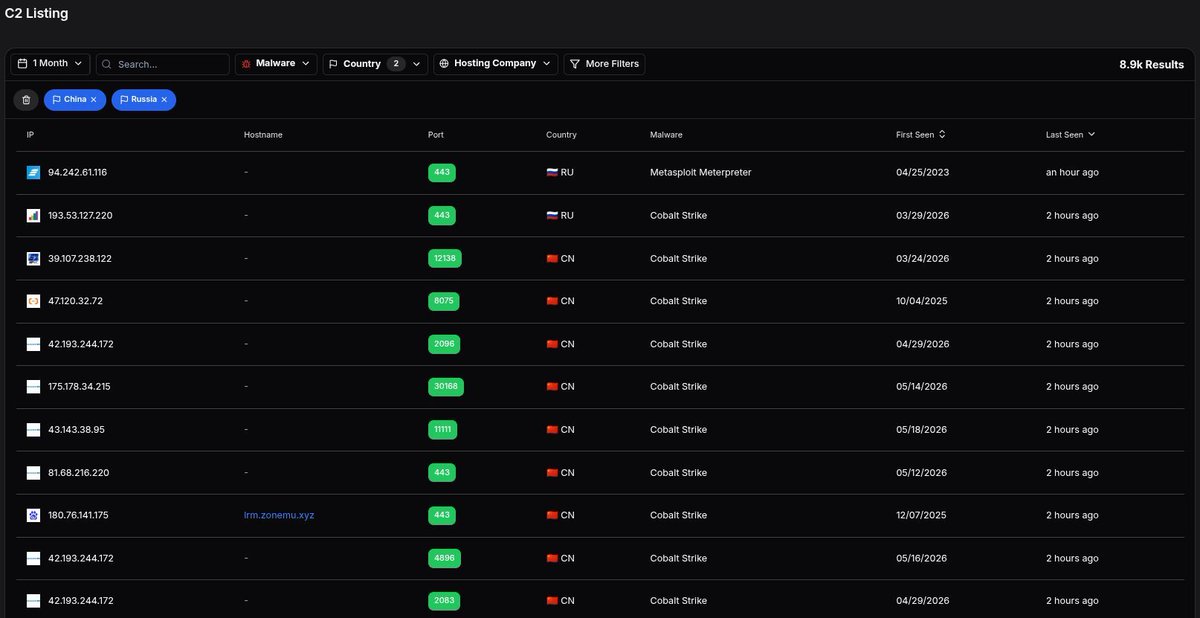Click port badge 30168
Viewport: 1200px width, 618px height.
point(446,387)
